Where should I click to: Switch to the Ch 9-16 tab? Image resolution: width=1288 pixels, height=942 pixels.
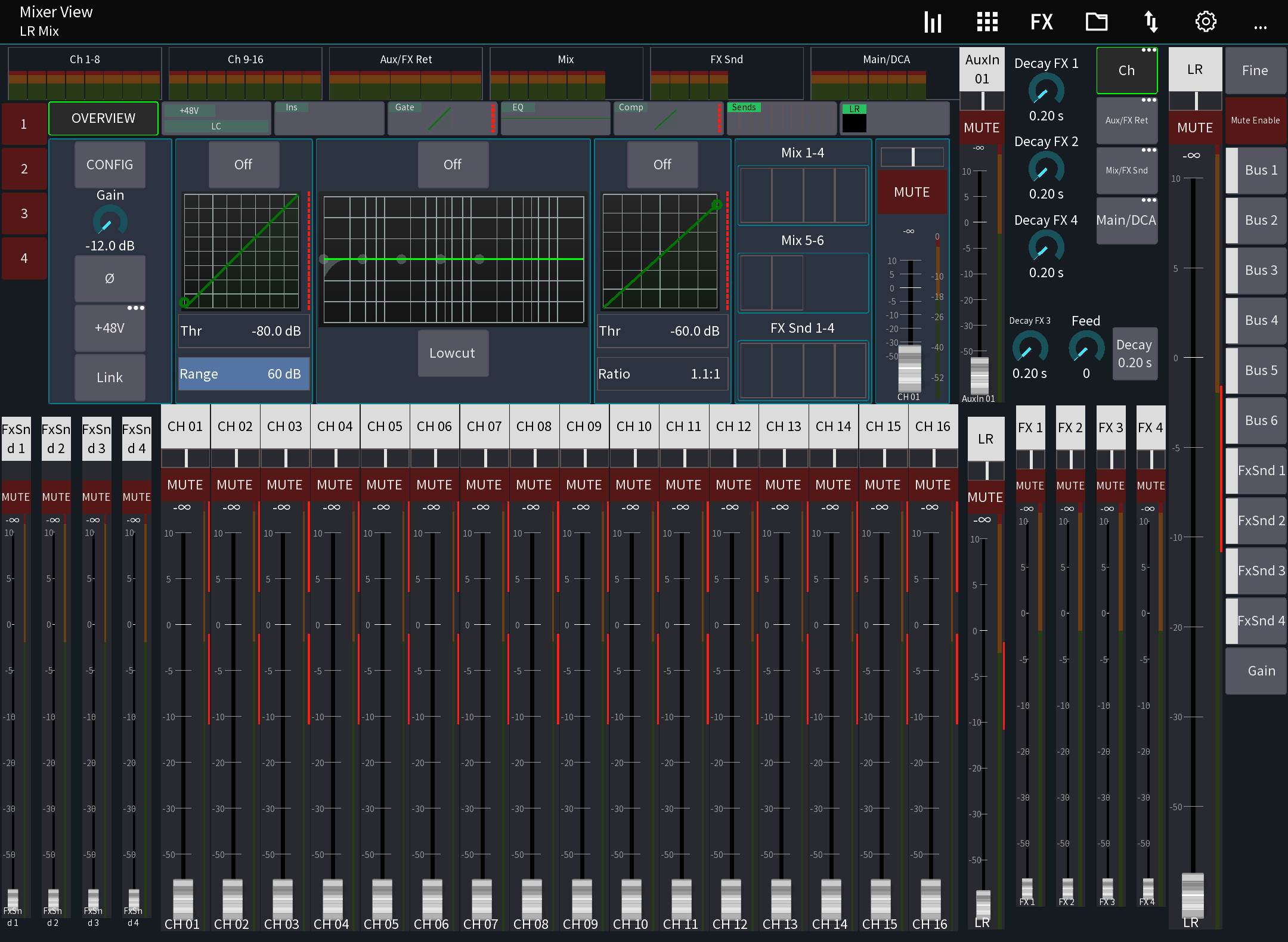pos(245,59)
